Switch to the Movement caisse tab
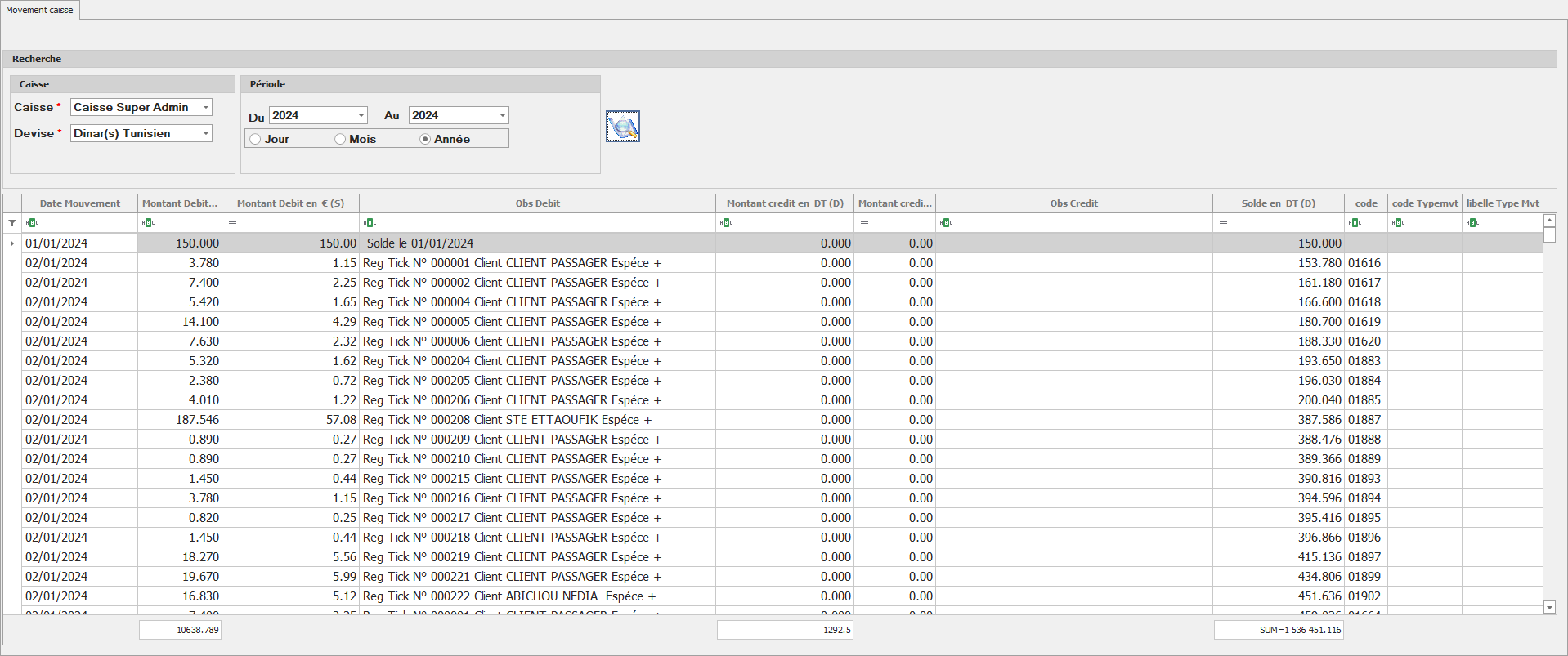The height and width of the screenshot is (656, 1568). 39,10
